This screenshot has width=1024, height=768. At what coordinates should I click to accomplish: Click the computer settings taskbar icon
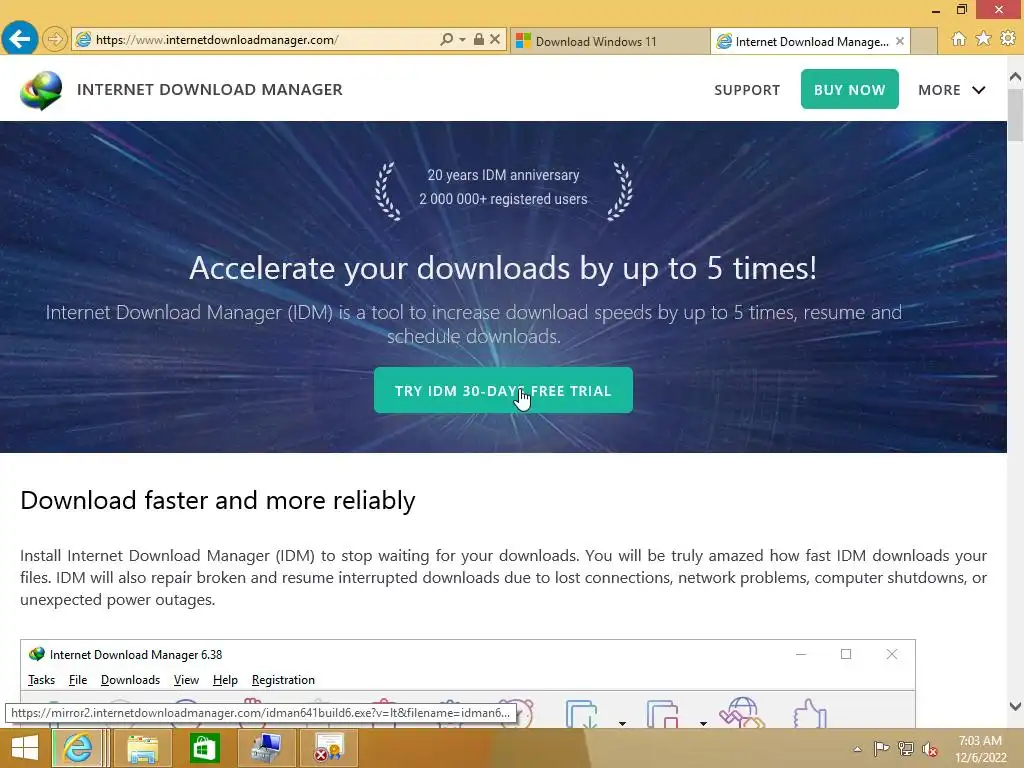[266, 748]
